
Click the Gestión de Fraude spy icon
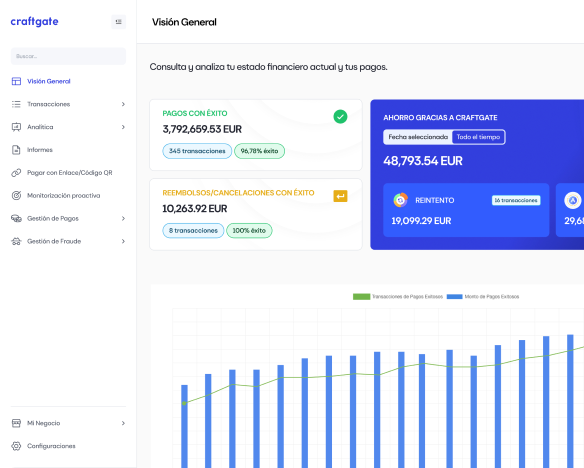pos(16,241)
